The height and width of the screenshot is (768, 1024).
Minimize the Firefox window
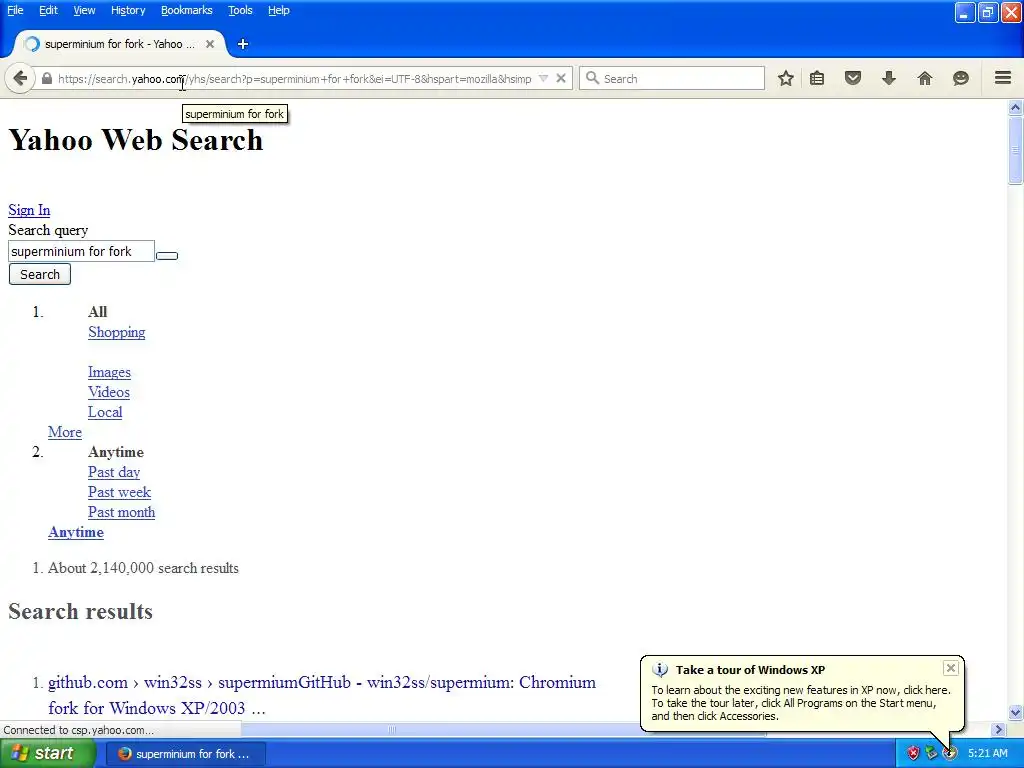click(x=965, y=12)
